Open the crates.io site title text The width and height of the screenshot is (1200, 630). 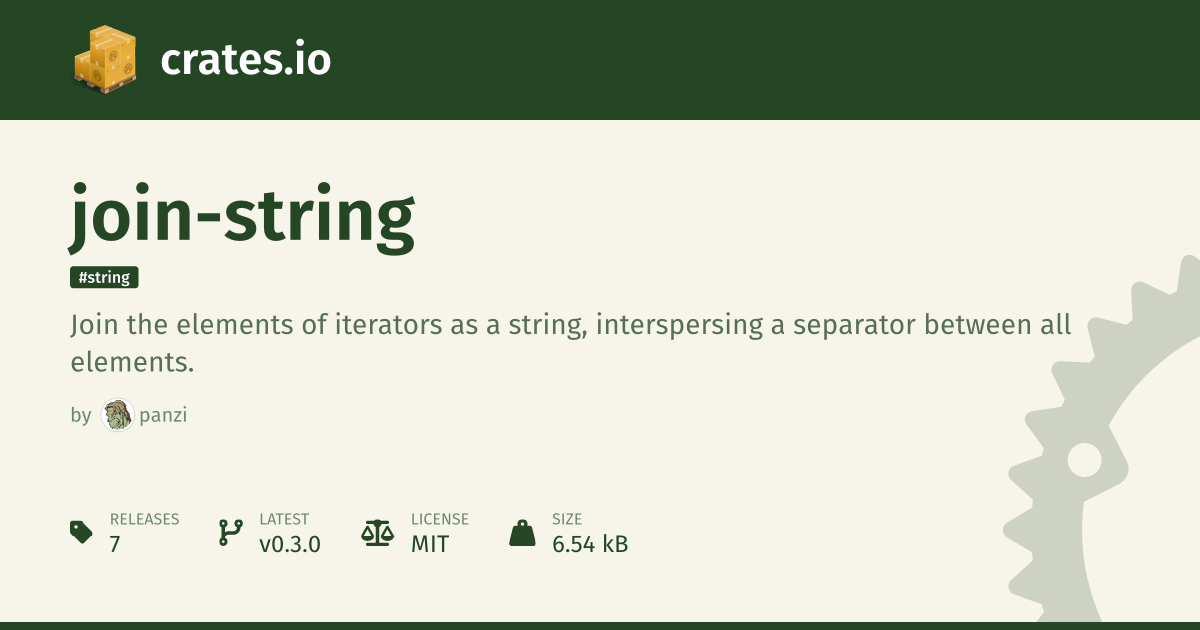point(245,60)
